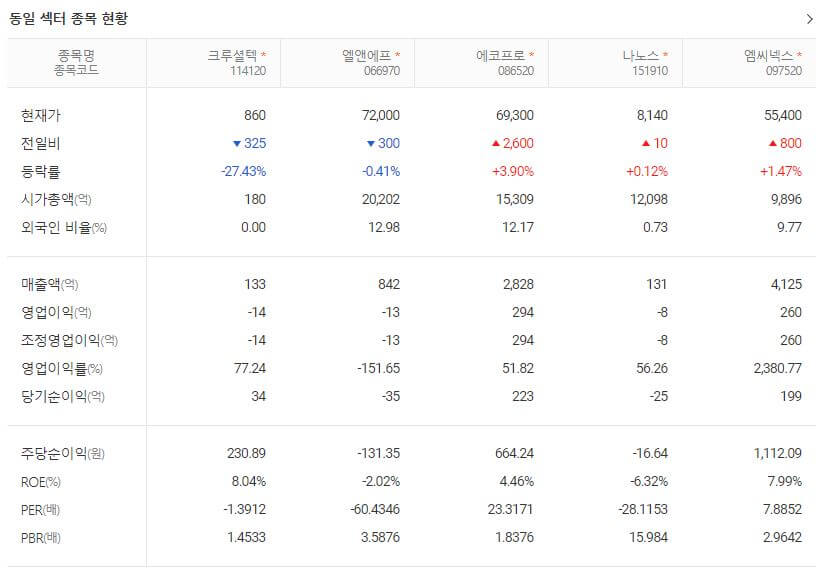Click the change rate -27.43%

[243, 171]
